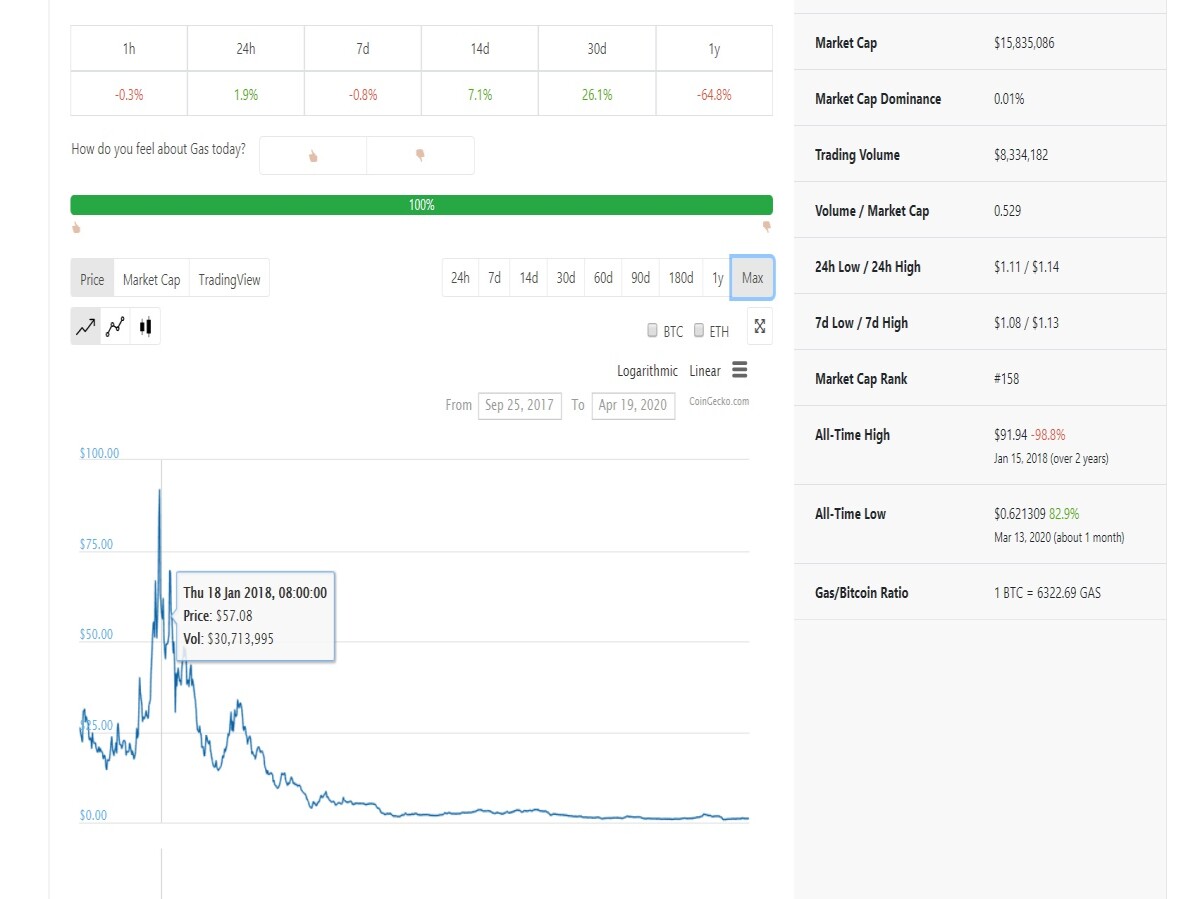Open the fullscreen chart view icon
This screenshot has width=1200, height=899.
[760, 326]
